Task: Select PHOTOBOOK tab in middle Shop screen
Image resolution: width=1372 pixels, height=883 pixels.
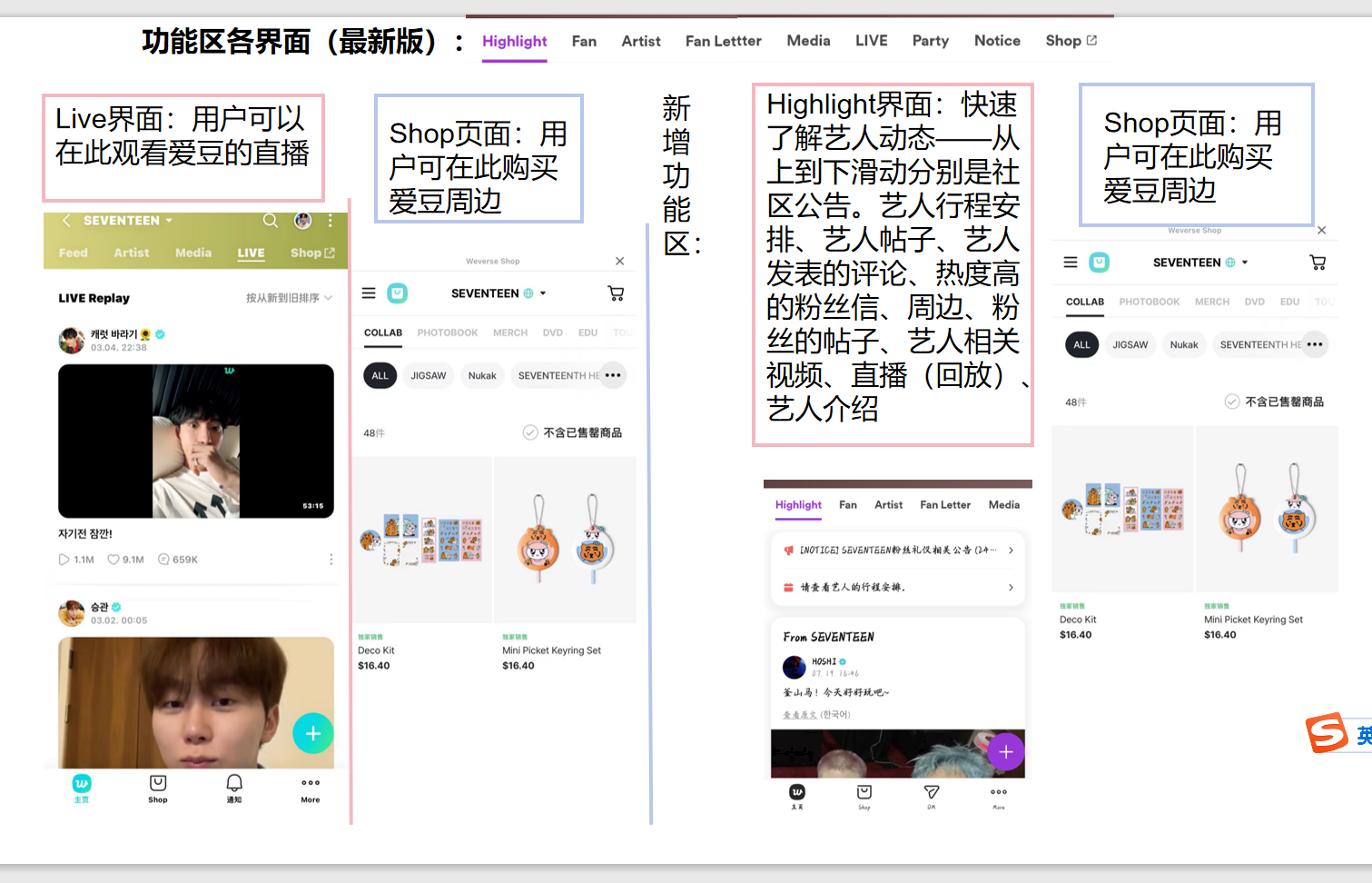Action: (x=447, y=332)
